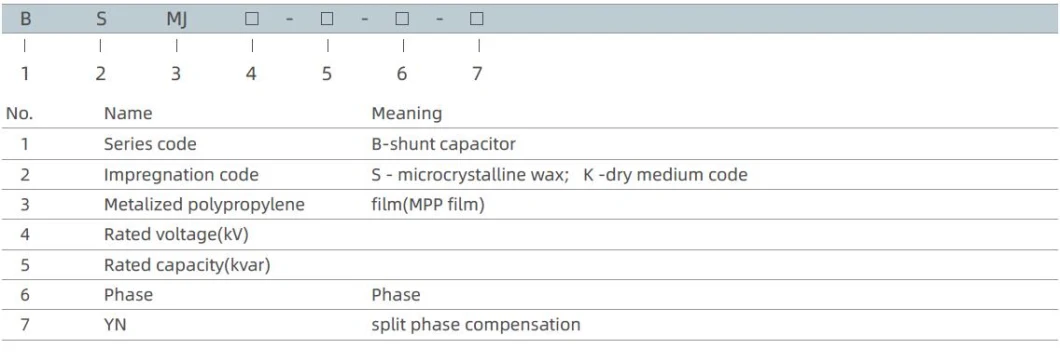The height and width of the screenshot is (362, 1060).
Task: Click position number 4 under the header
Action: pos(251,74)
